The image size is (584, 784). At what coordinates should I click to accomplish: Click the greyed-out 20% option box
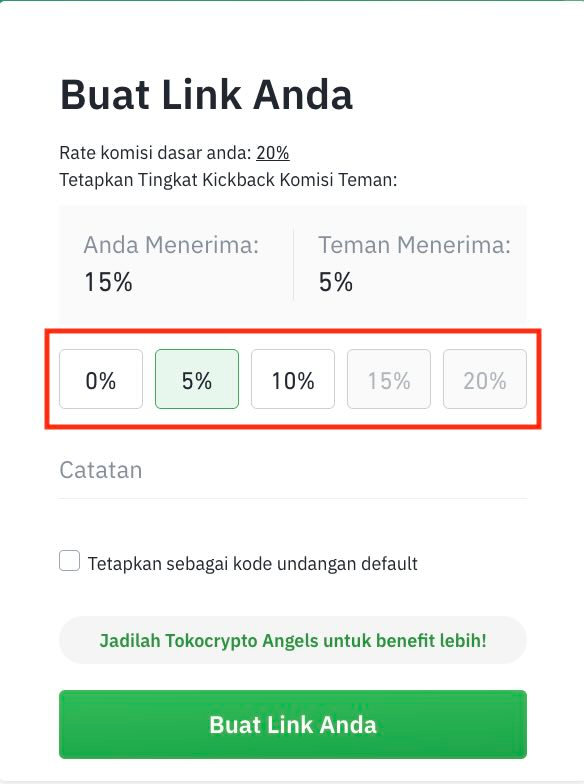tap(485, 379)
